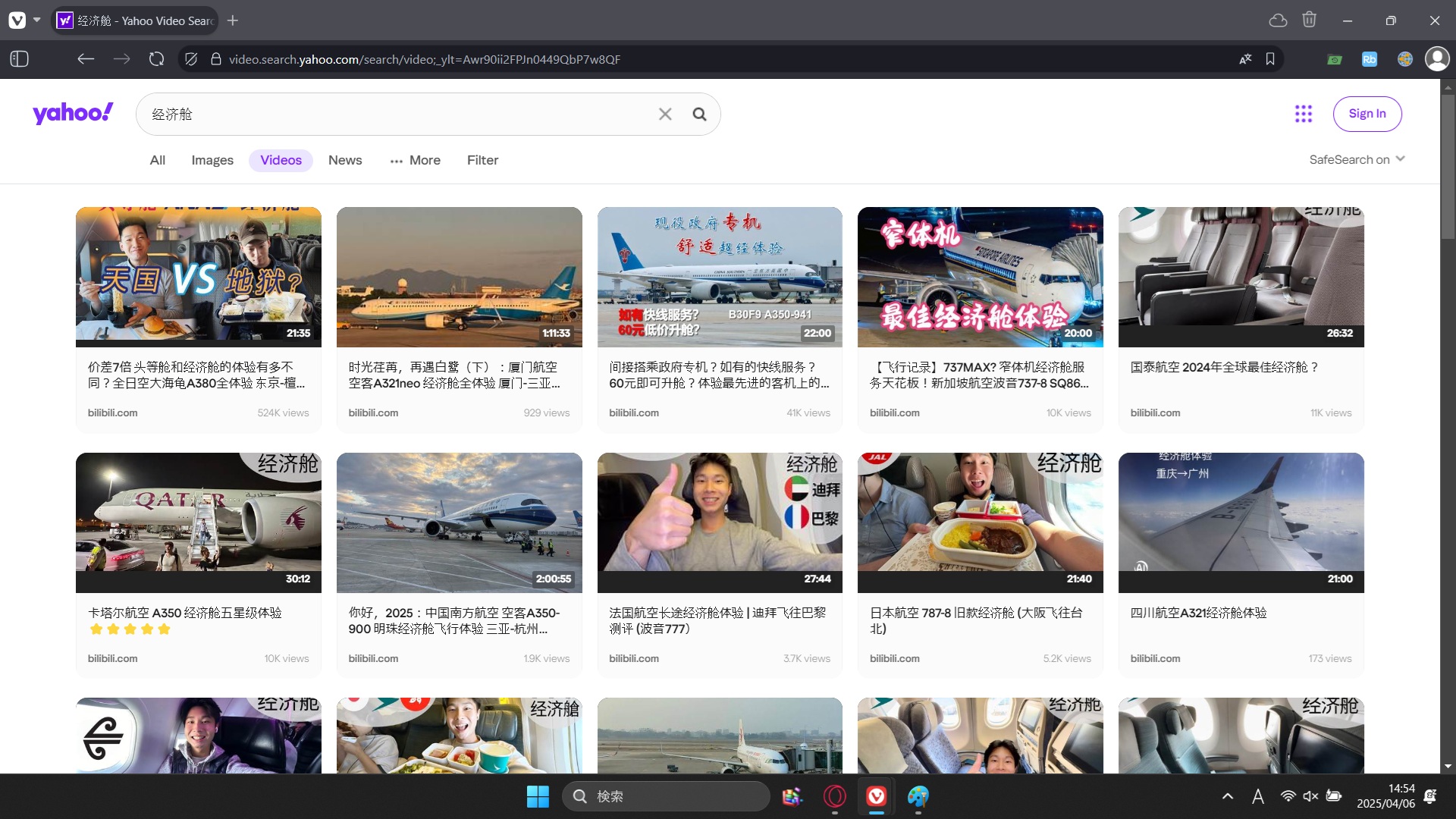The image size is (1456, 819).
Task: Open a new tab with plus
Action: [233, 20]
